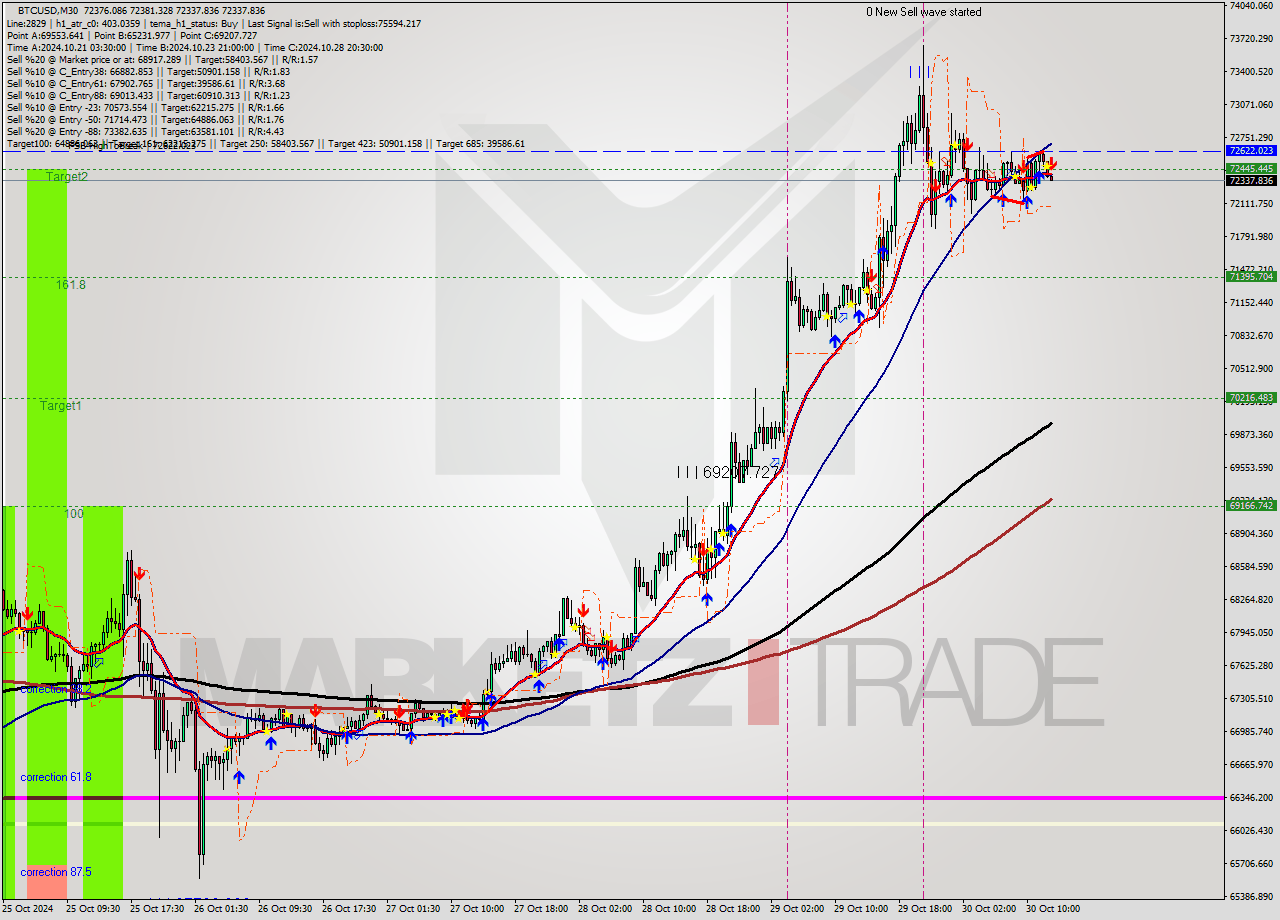Screen dimensions: 1280x920
Task: Click the 'Sell %10 @ C_Entry88' line
Action: (148, 96)
